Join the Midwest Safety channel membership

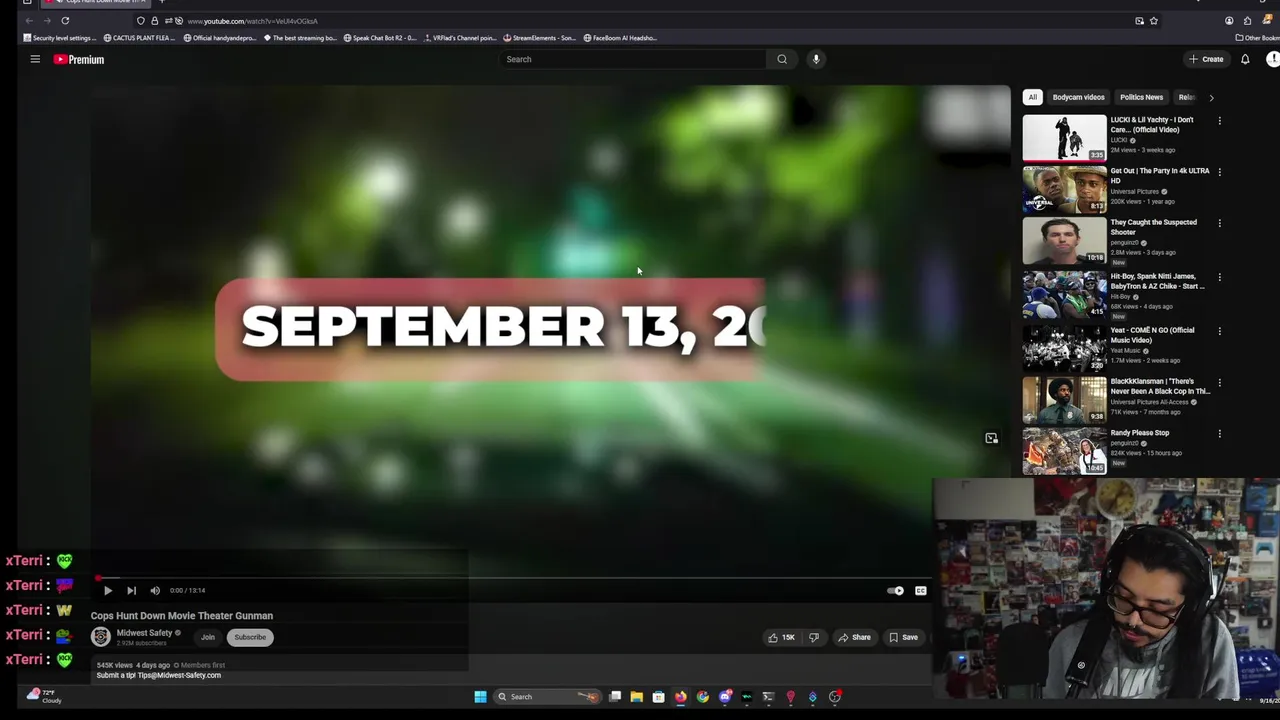pos(208,637)
